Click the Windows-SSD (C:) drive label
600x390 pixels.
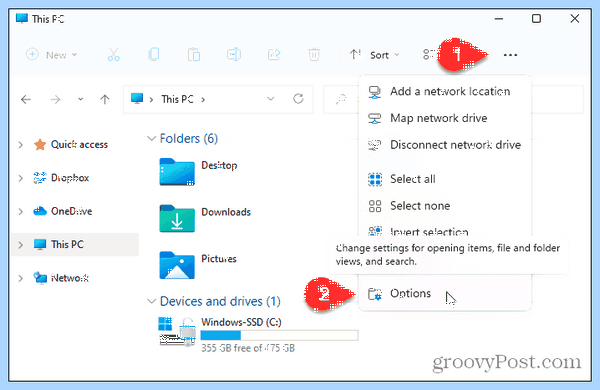pyautogui.click(x=241, y=322)
